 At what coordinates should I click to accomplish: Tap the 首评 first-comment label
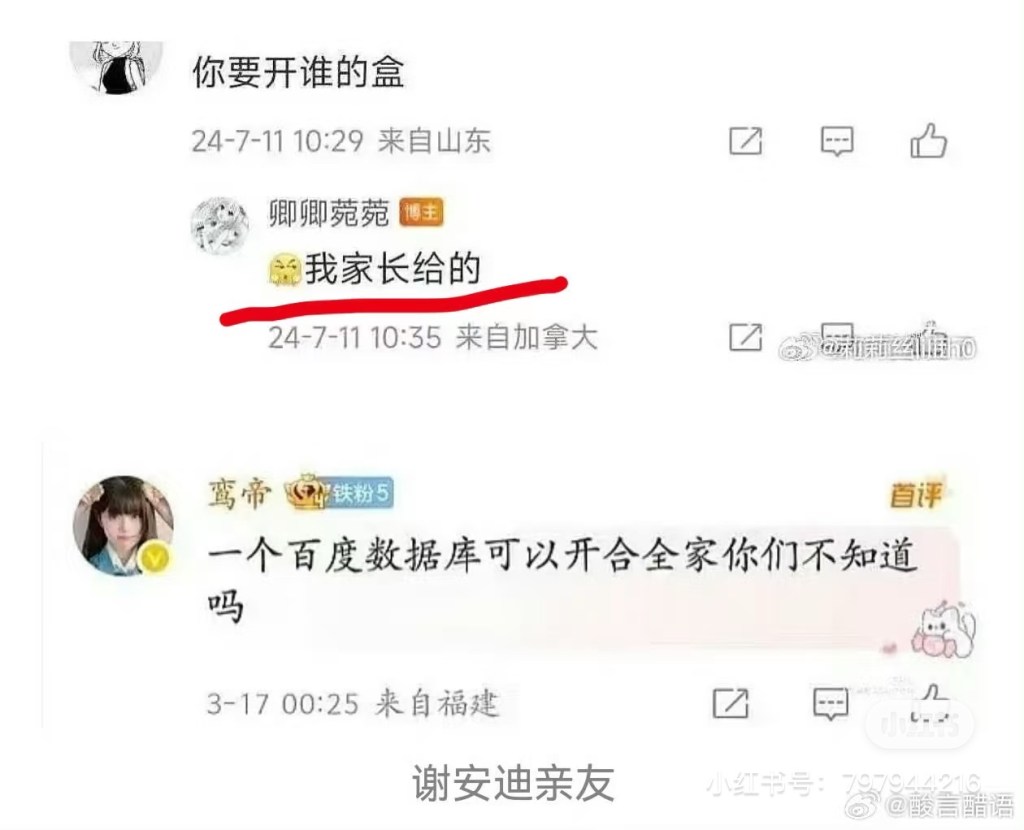[x=916, y=494]
